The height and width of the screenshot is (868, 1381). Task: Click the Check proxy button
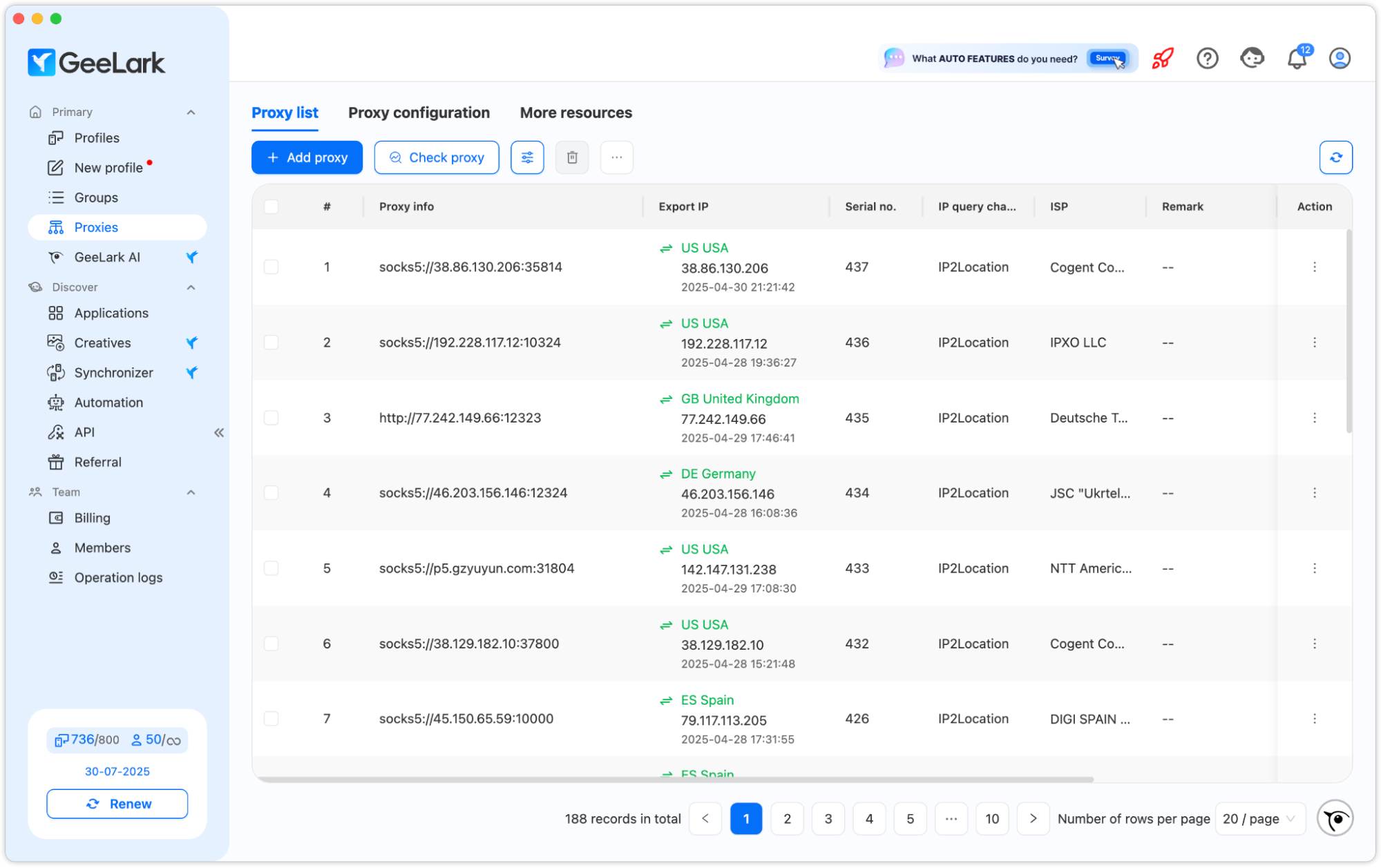coord(437,157)
